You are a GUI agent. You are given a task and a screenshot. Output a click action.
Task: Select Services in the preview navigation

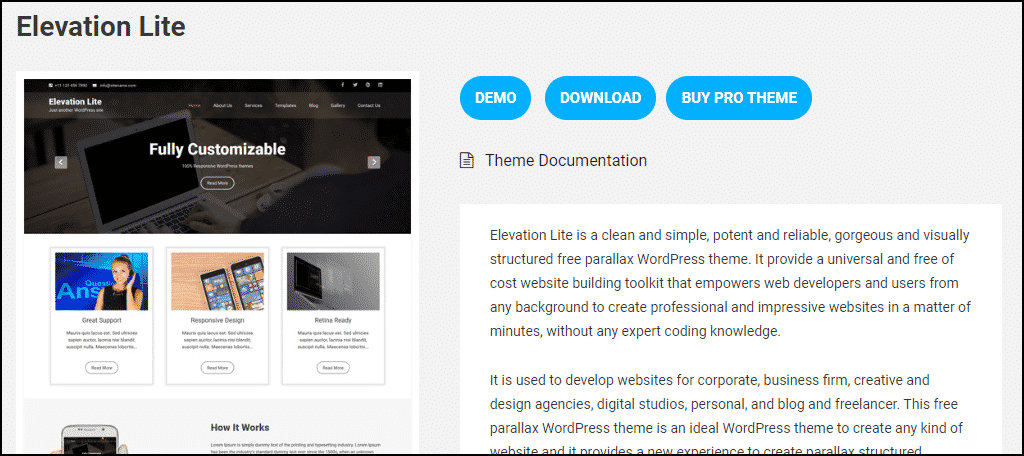pyautogui.click(x=253, y=105)
